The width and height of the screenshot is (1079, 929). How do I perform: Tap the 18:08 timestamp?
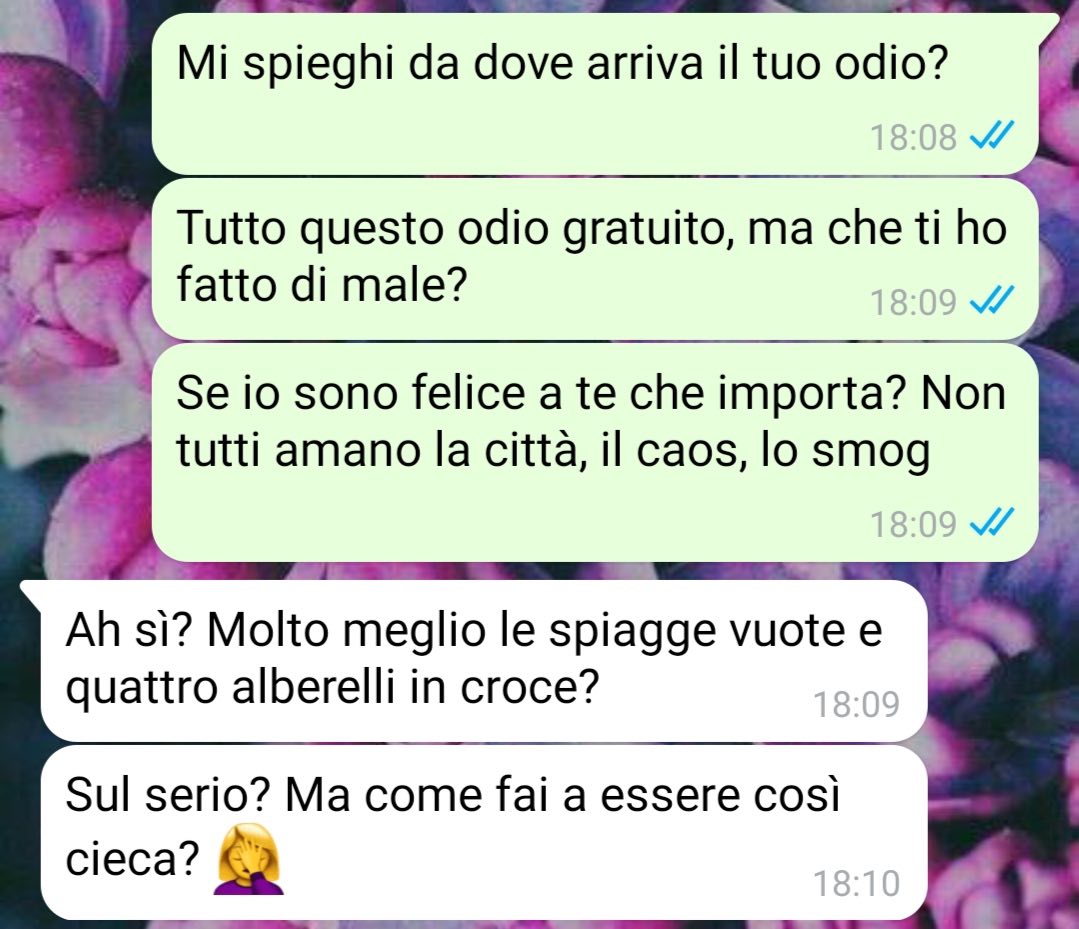[913, 137]
